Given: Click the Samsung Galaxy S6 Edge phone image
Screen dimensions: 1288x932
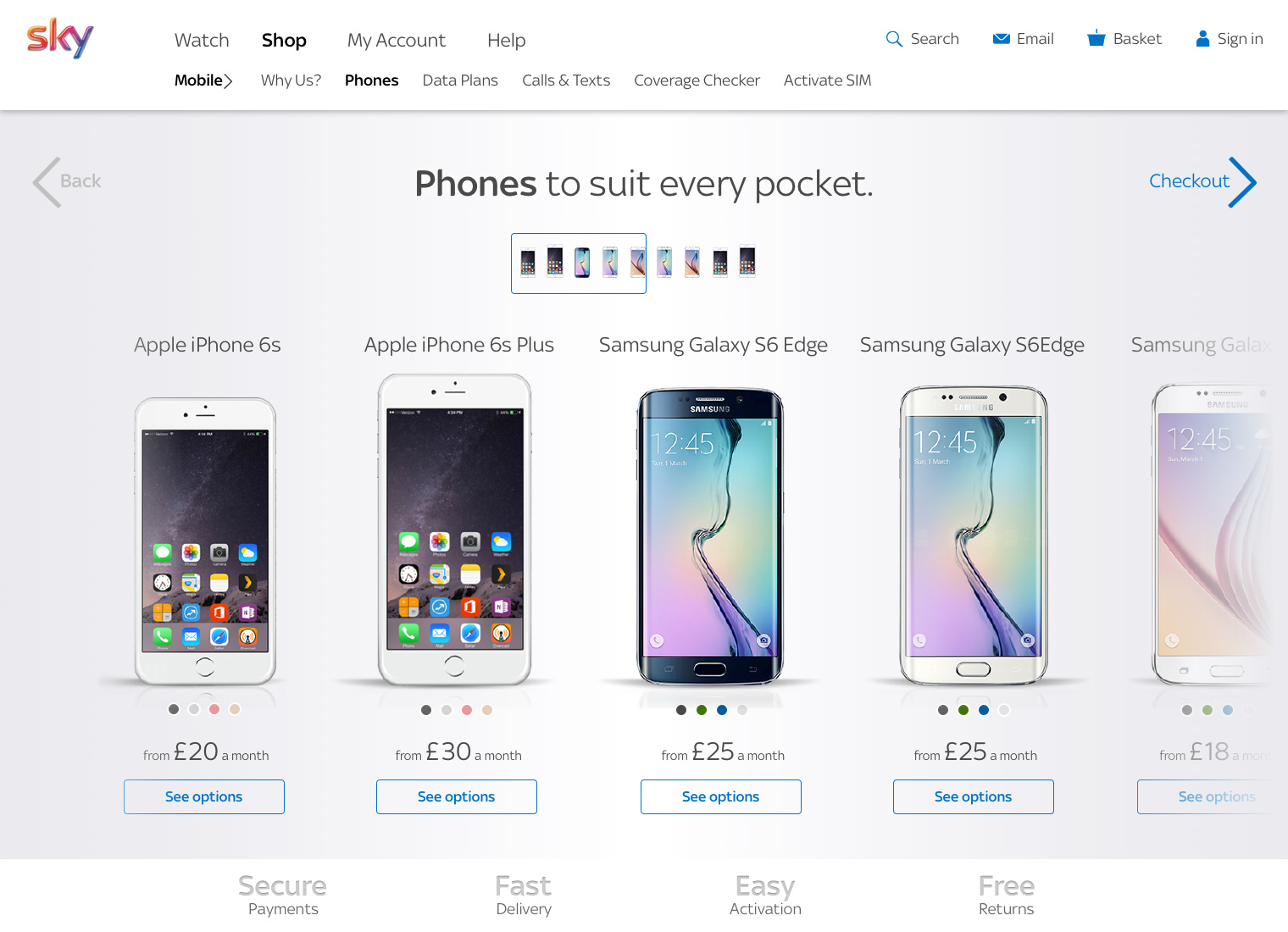Looking at the screenshot, I should (711, 536).
